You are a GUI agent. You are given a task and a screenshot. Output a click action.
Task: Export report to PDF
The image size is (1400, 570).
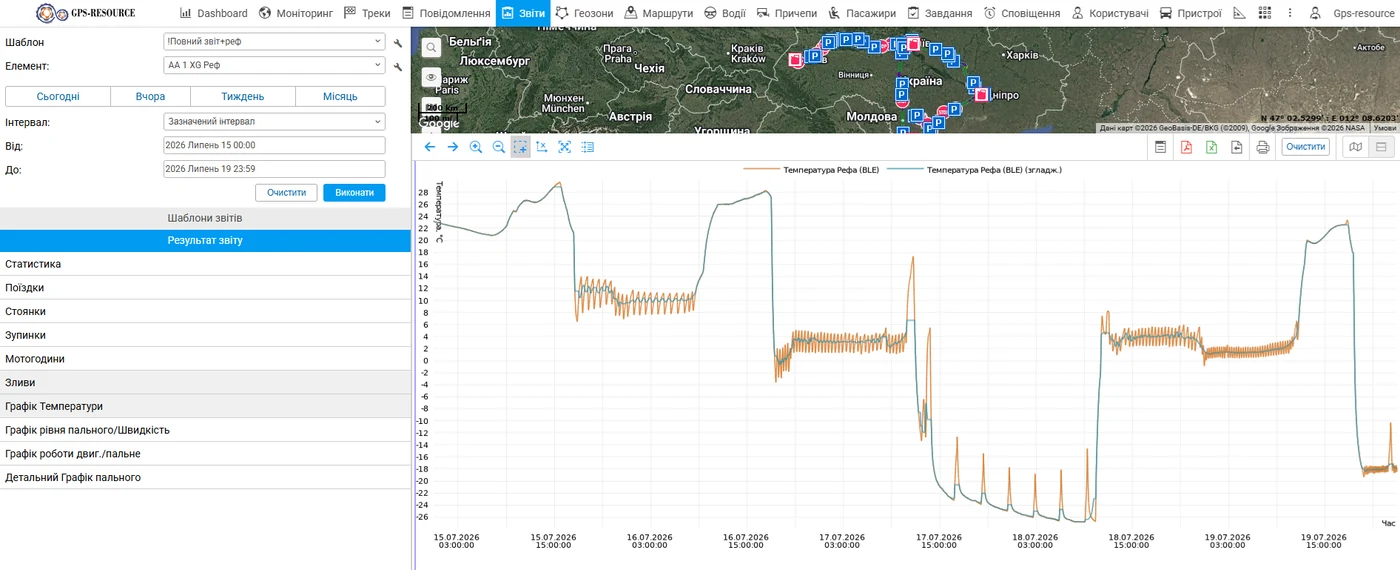[x=1186, y=147]
